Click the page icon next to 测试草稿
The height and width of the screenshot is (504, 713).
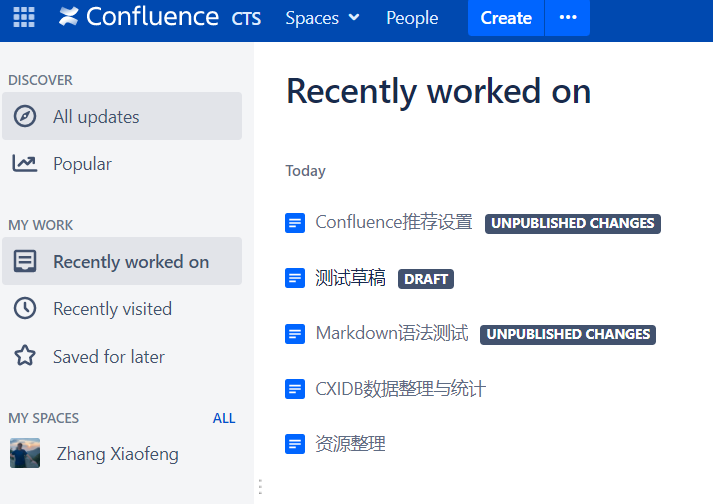coord(295,278)
